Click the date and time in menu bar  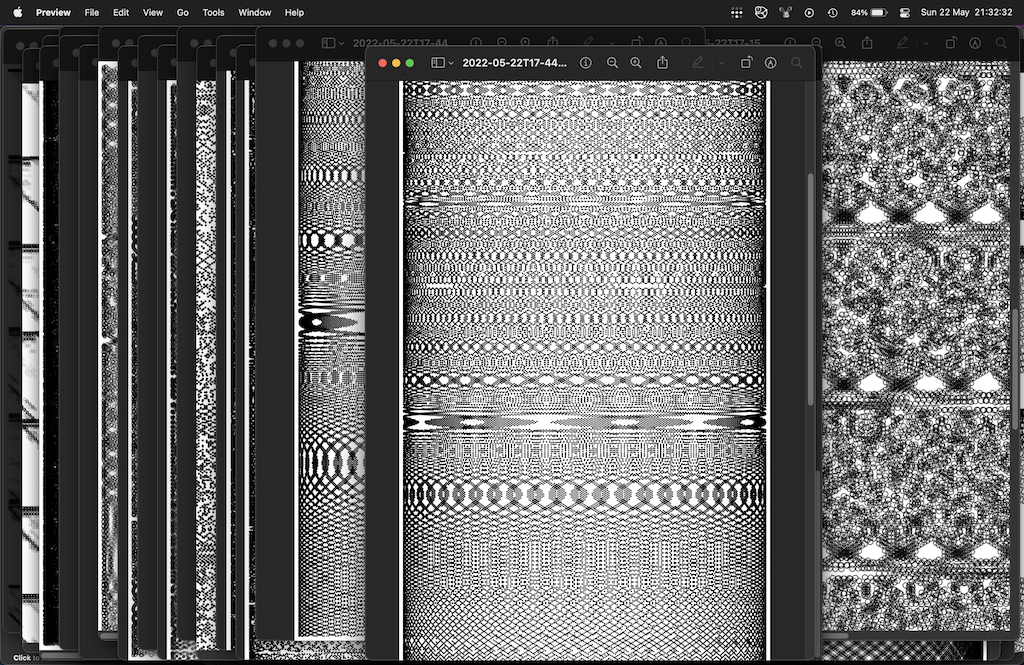coord(965,13)
